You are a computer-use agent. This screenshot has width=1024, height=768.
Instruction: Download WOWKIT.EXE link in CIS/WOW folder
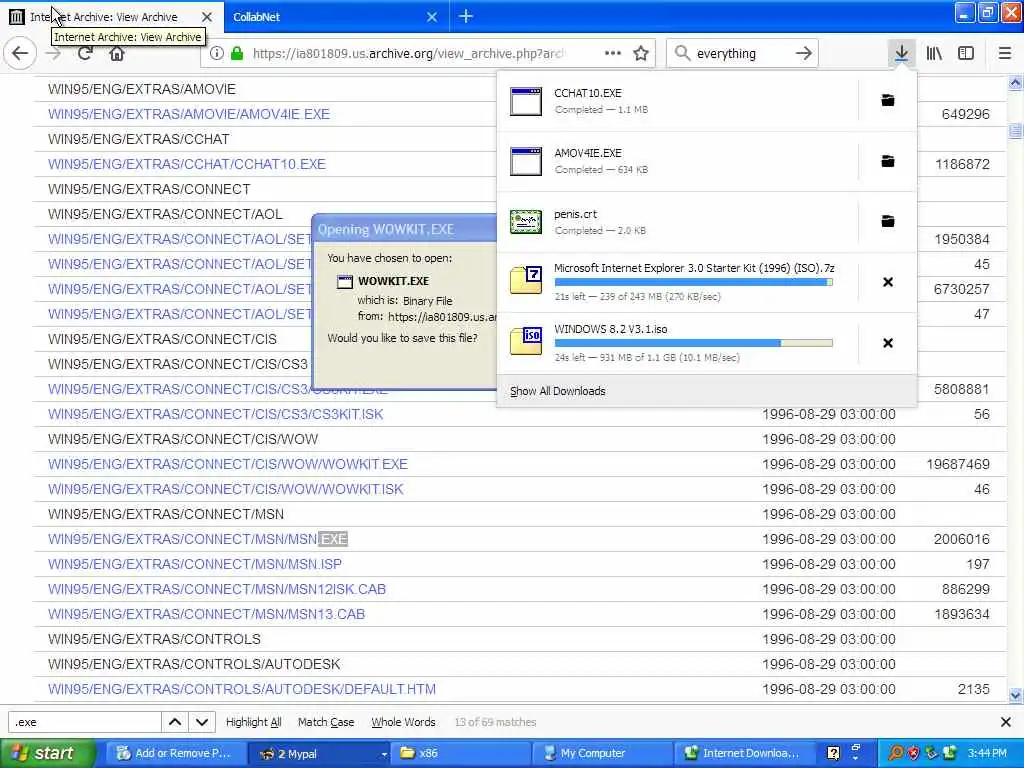tap(228, 464)
